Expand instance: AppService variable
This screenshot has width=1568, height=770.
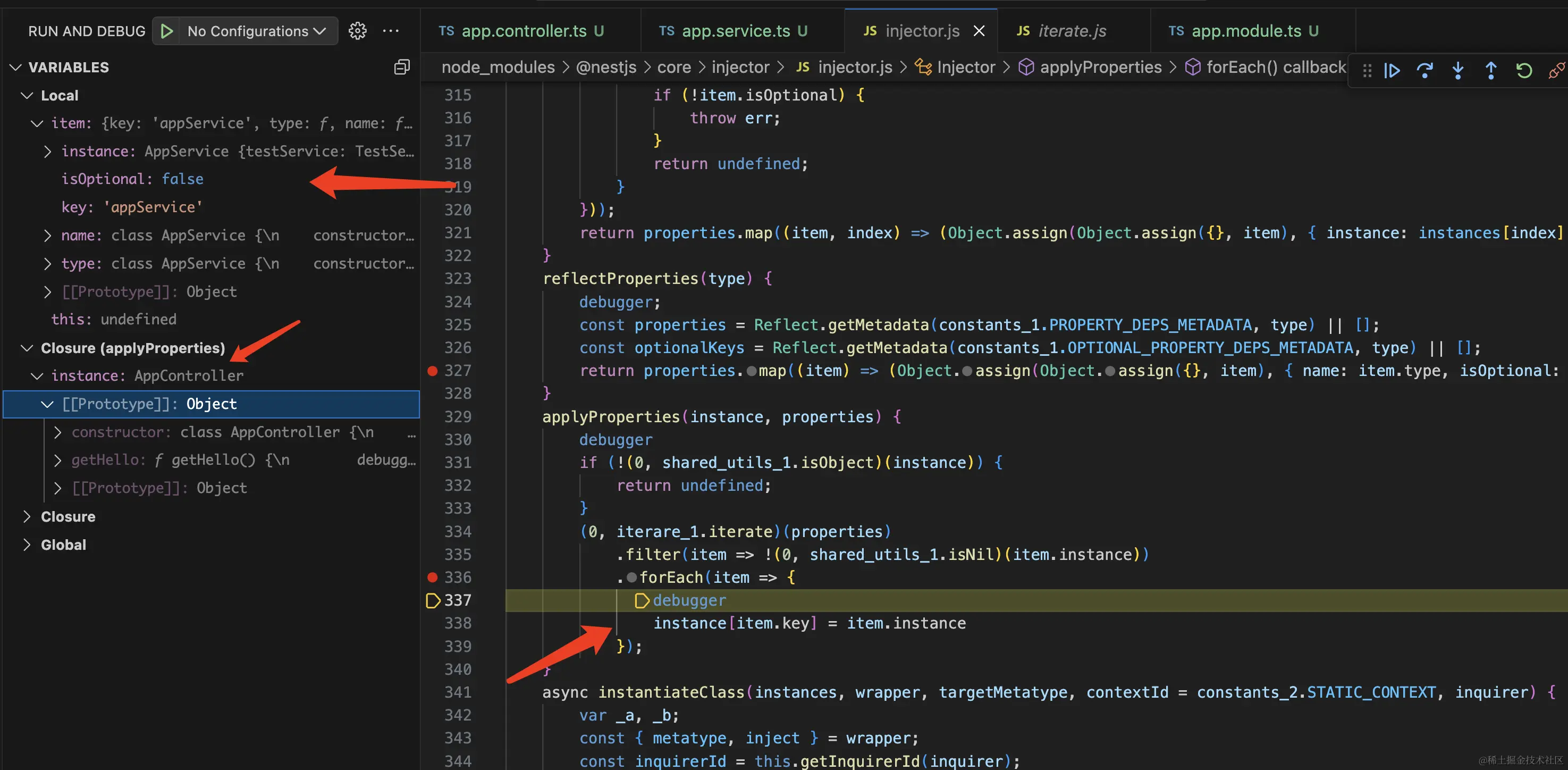[x=47, y=152]
